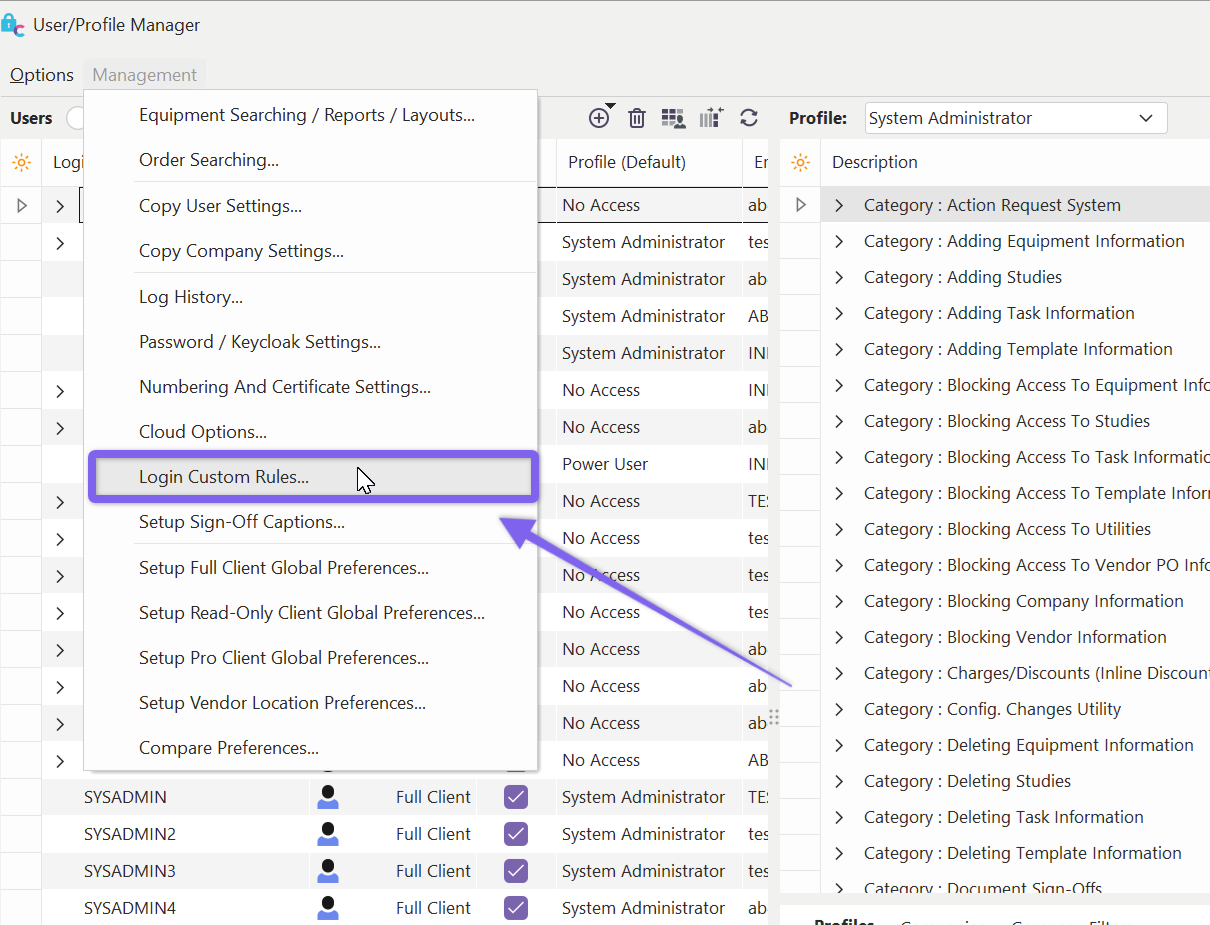Click the refresh arrows icon

coord(749,118)
